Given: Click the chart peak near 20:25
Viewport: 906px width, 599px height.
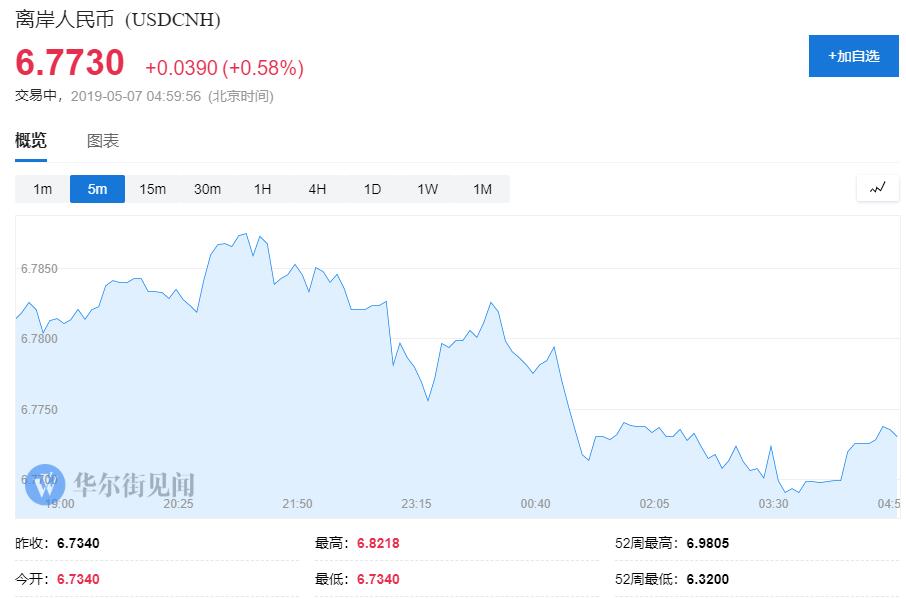Looking at the screenshot, I should (245, 234).
